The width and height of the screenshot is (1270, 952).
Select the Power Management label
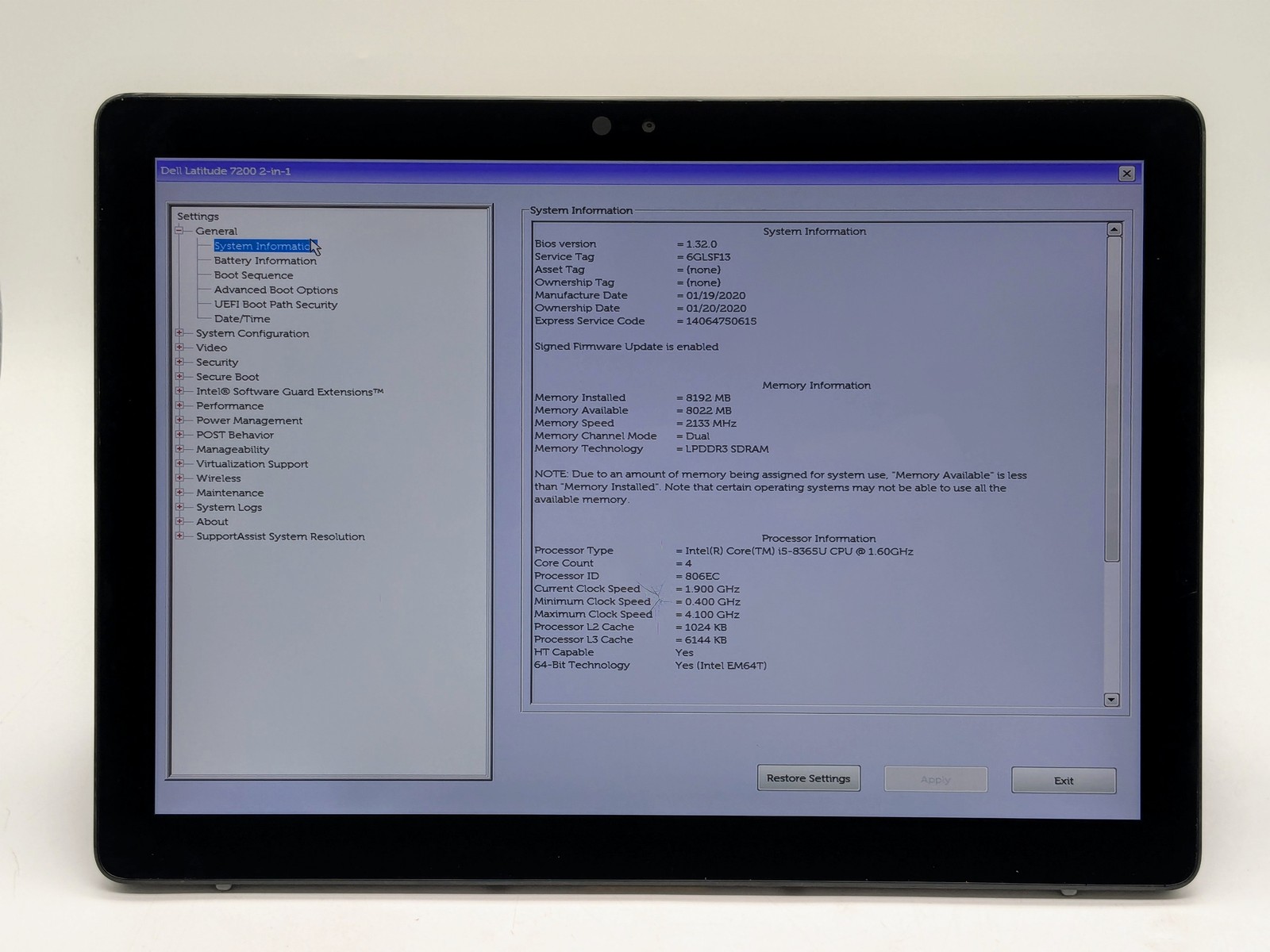[x=249, y=420]
